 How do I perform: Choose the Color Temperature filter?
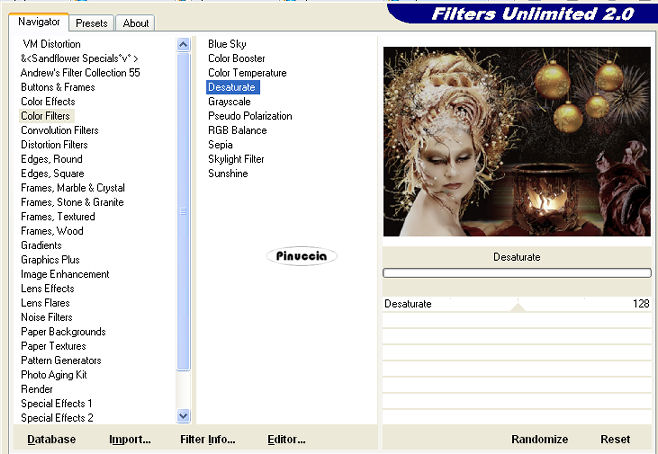click(x=247, y=73)
